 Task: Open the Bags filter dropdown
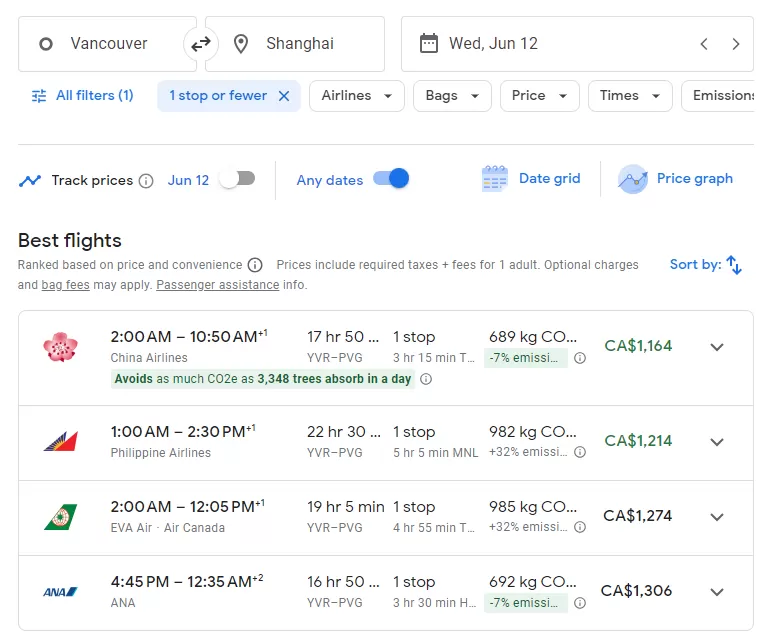pyautogui.click(x=452, y=96)
